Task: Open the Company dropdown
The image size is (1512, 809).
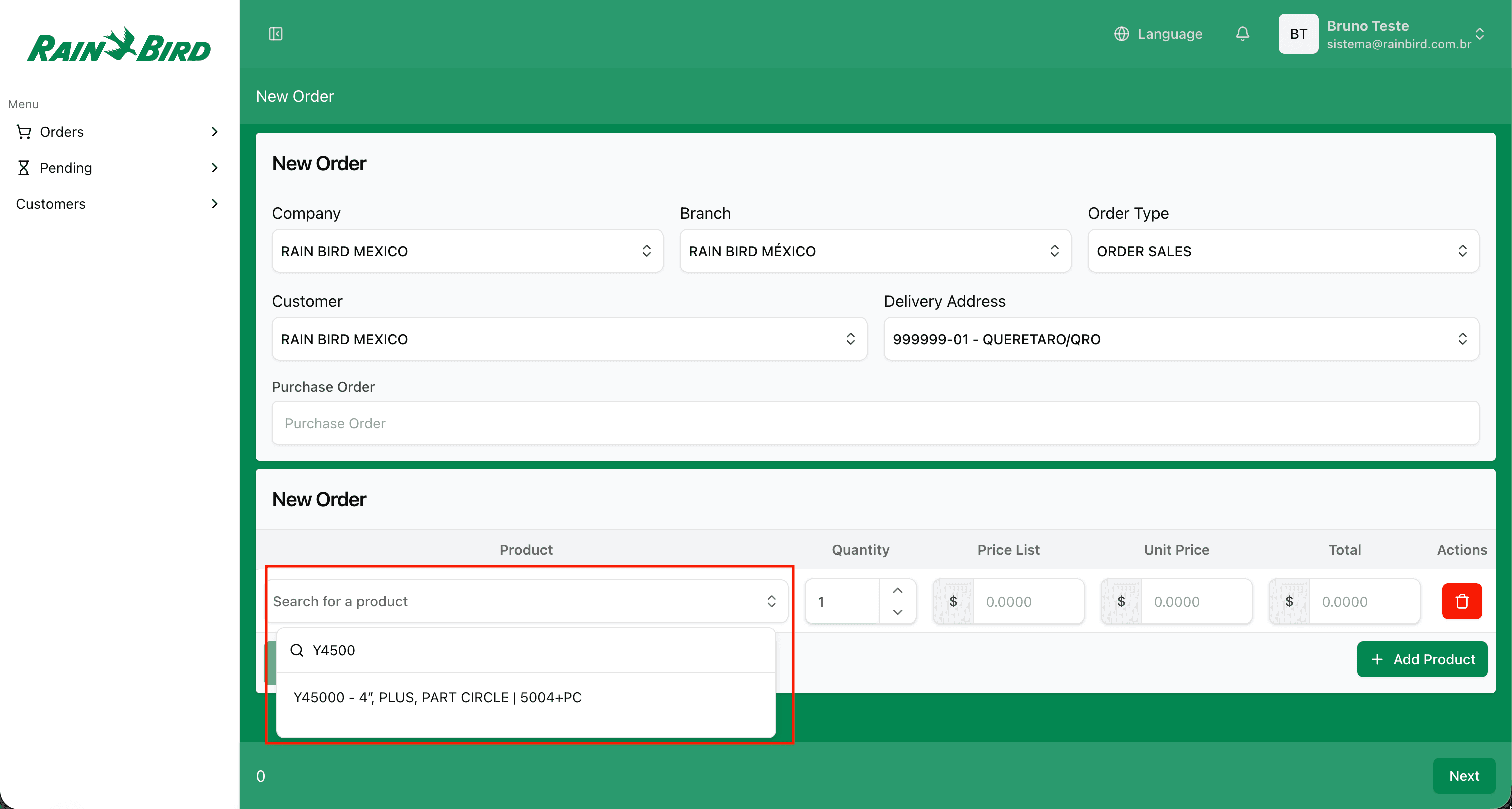Action: click(x=467, y=251)
